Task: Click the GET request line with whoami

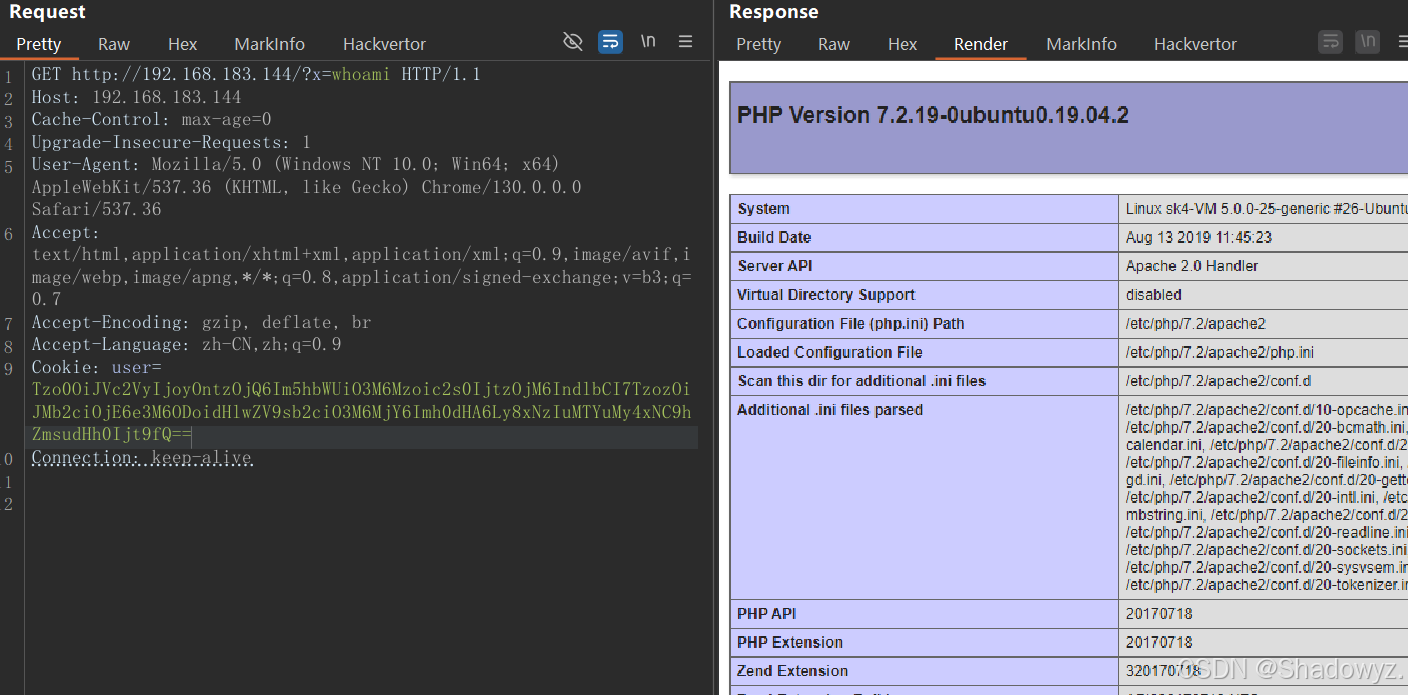Action: coord(256,74)
